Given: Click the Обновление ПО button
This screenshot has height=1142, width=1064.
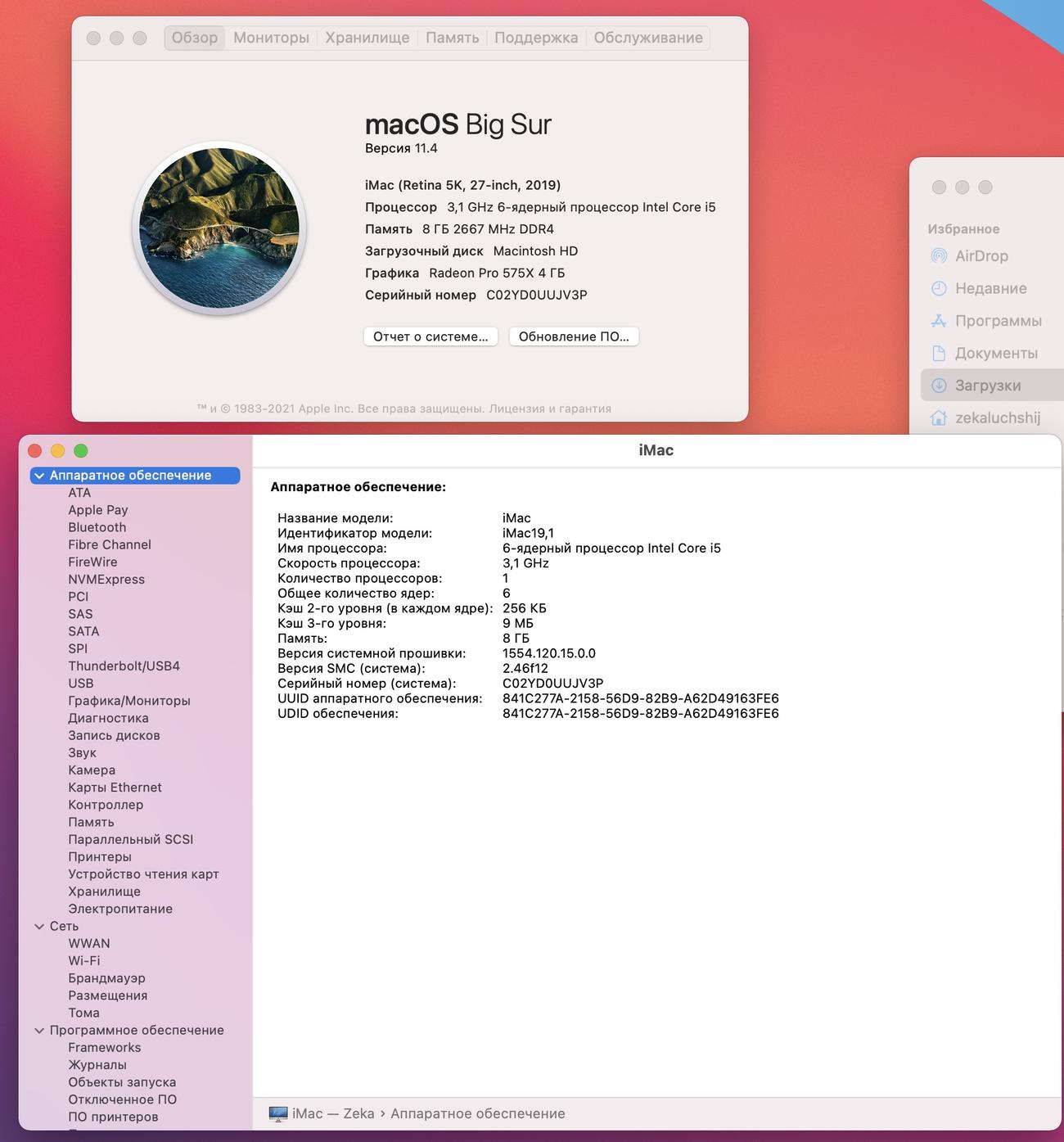Looking at the screenshot, I should [574, 336].
